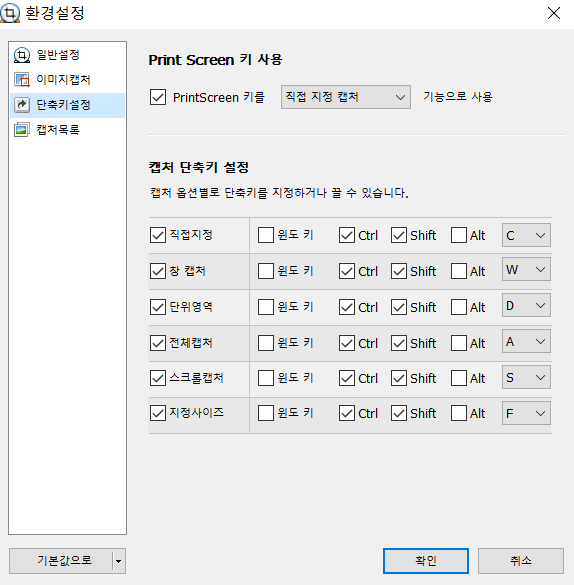574x585 pixels.
Task: Open the 직접 지정 캡처 dropdown
Action: coord(346,97)
